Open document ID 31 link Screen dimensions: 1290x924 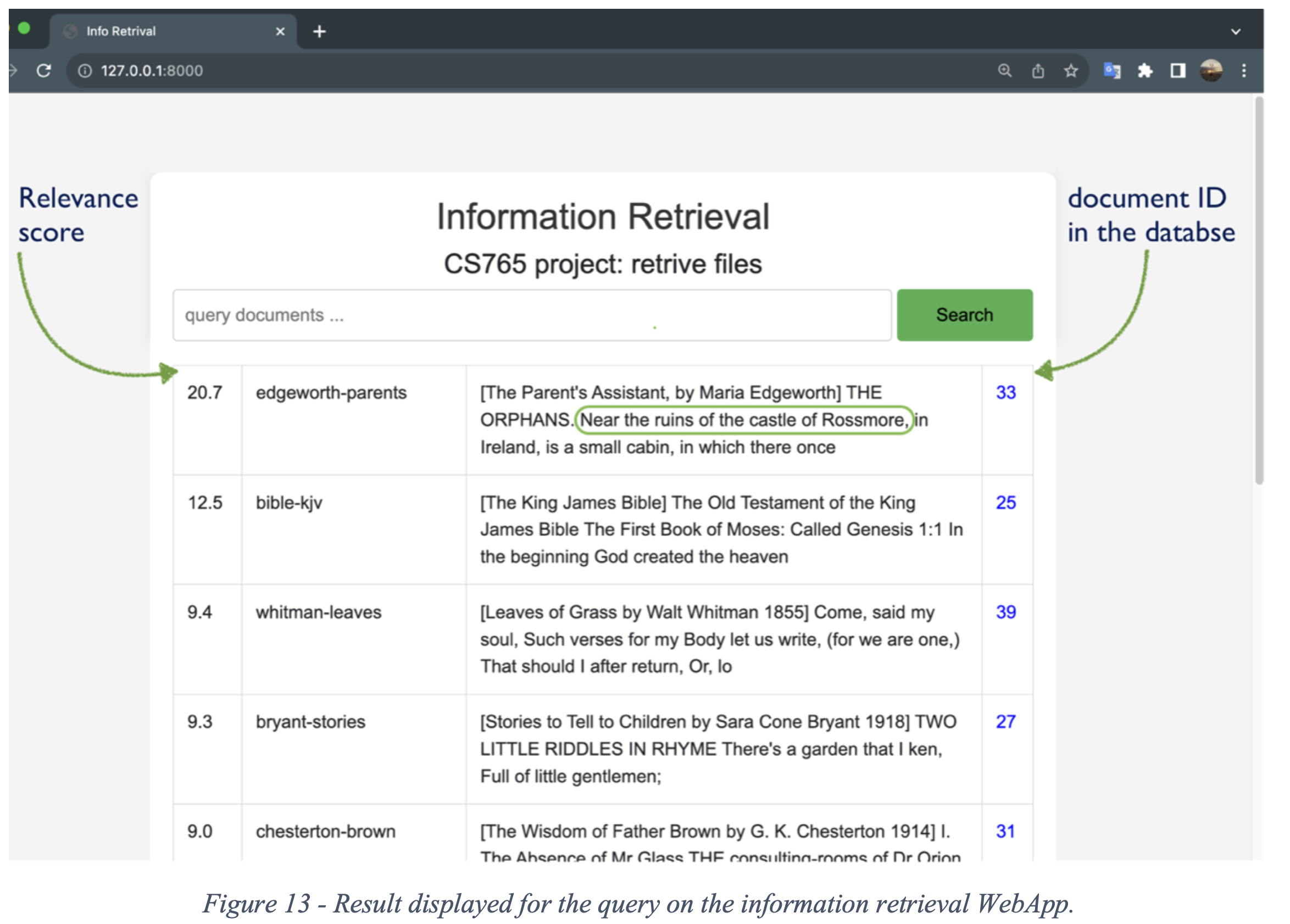(1005, 831)
